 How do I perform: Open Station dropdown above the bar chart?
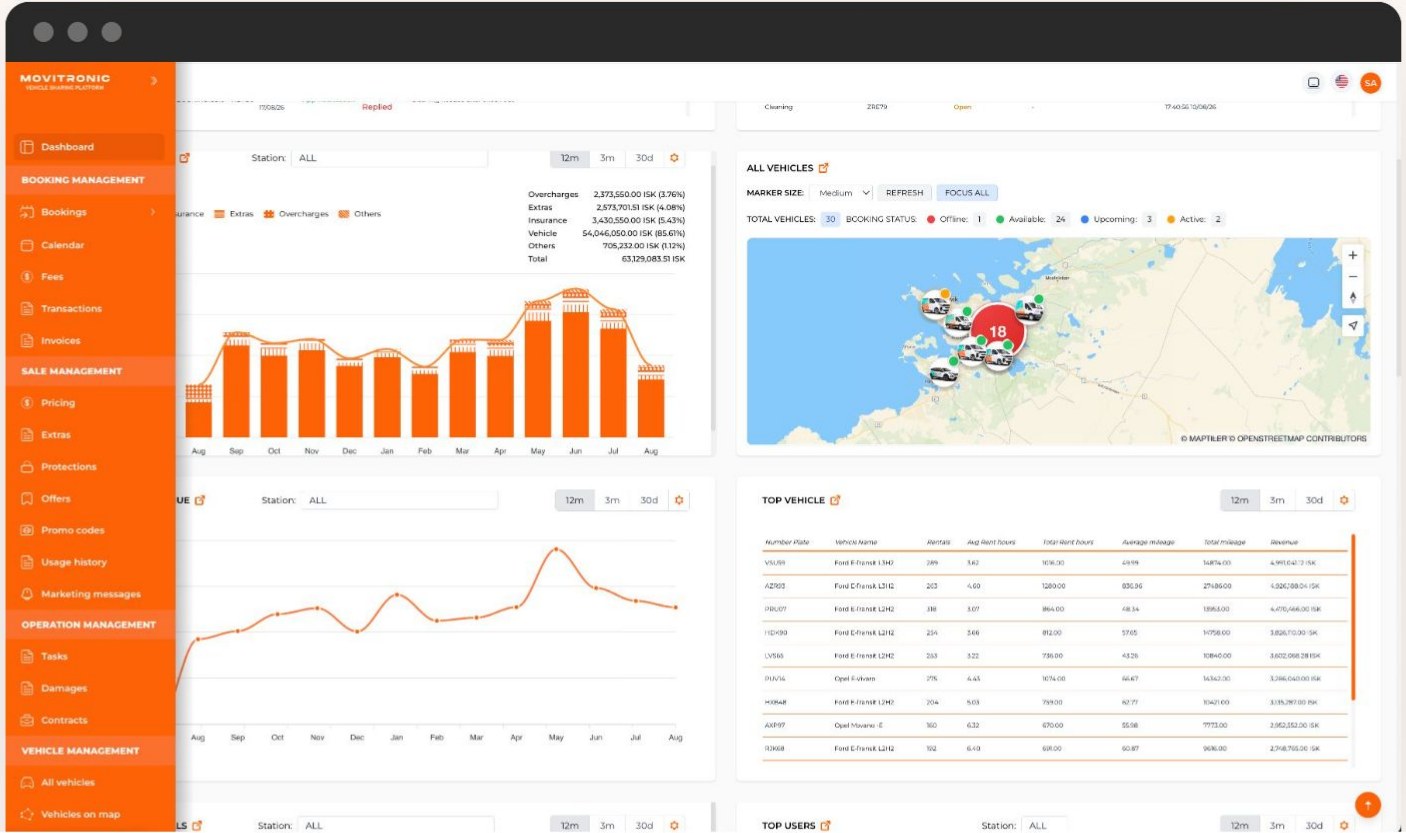pos(390,158)
